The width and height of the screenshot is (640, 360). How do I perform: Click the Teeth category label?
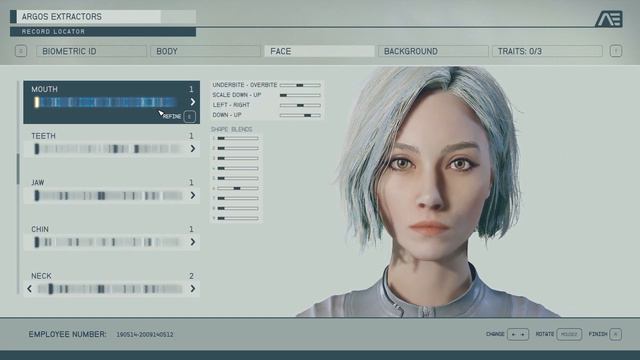[x=43, y=136]
